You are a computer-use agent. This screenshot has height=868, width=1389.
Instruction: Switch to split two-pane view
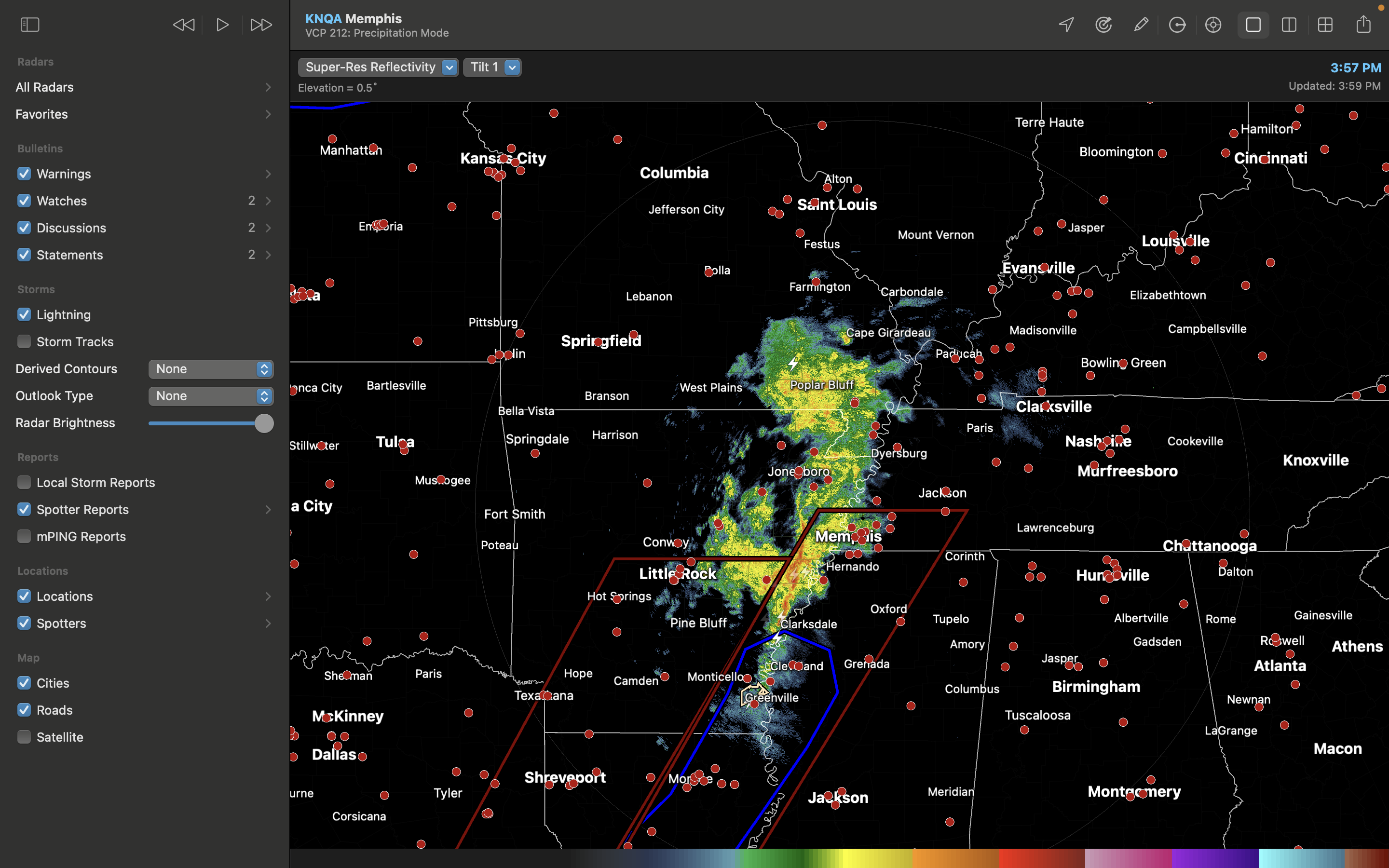(1289, 25)
